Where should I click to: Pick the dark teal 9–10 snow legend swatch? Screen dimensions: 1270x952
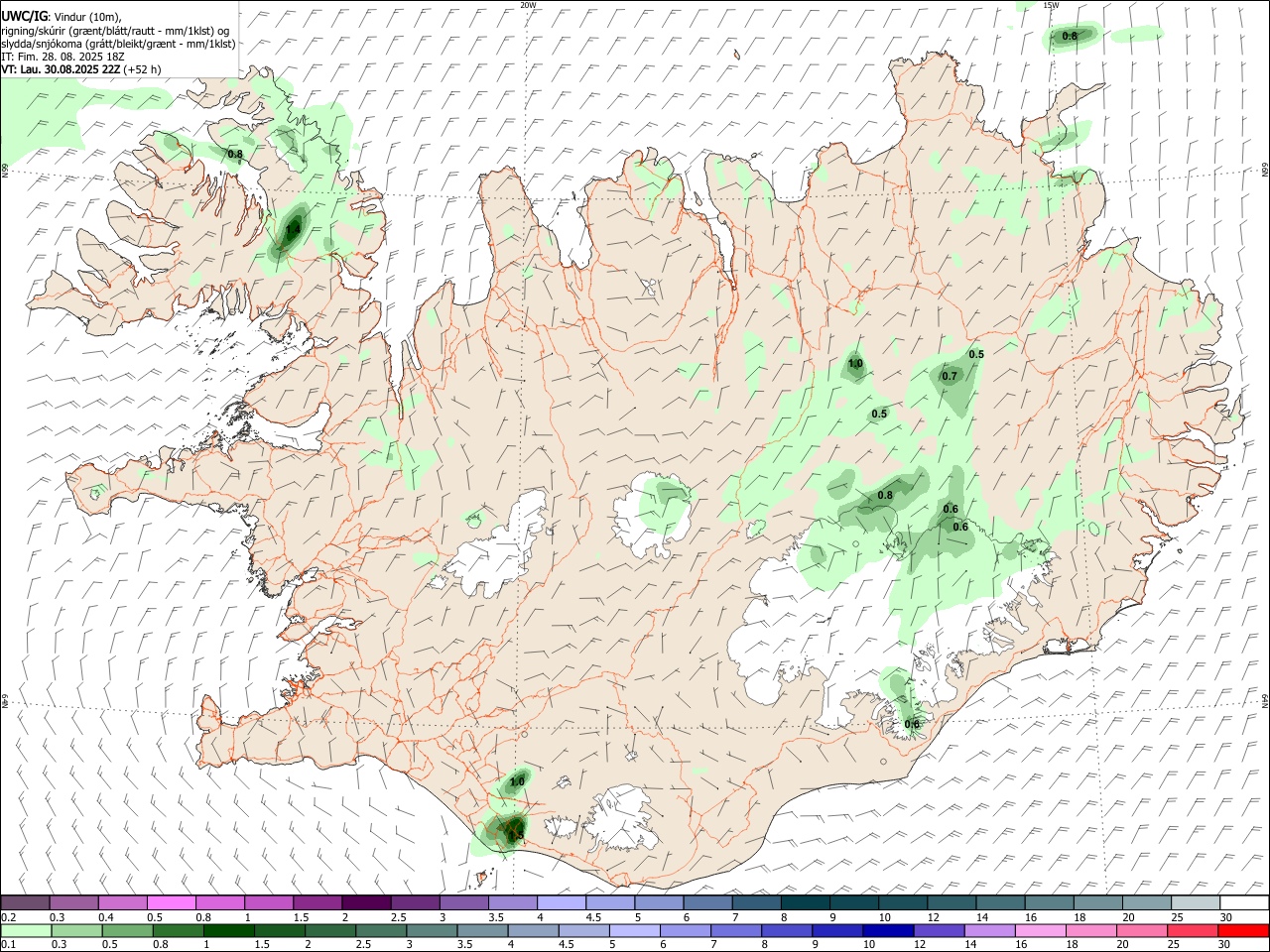[x=854, y=902]
